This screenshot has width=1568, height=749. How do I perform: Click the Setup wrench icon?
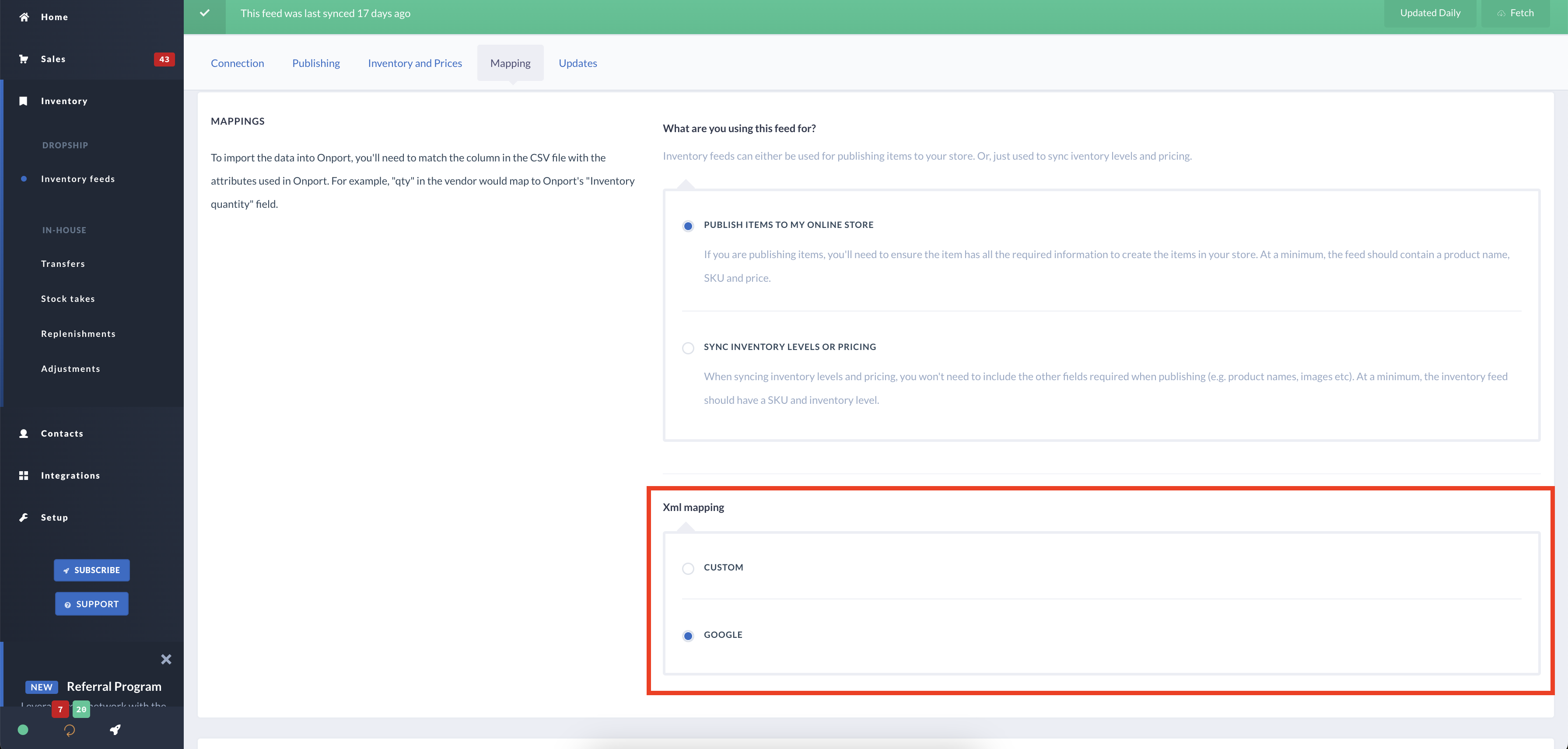(24, 517)
